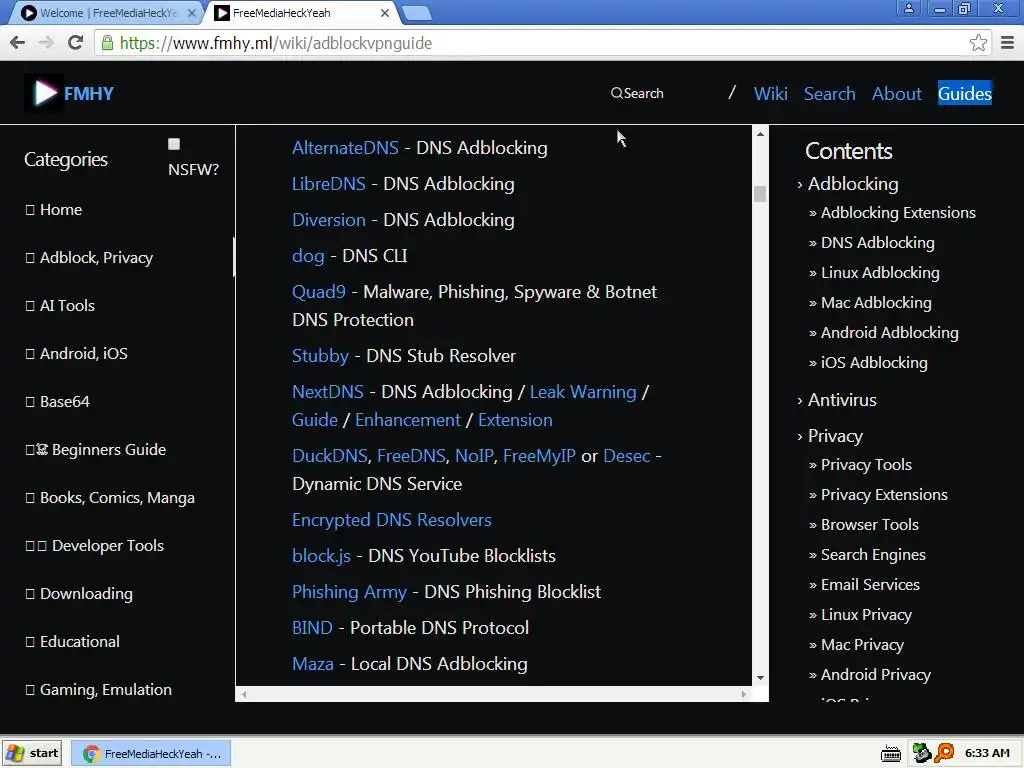
Task: Open the Chrome hamburger menu
Action: (1008, 43)
